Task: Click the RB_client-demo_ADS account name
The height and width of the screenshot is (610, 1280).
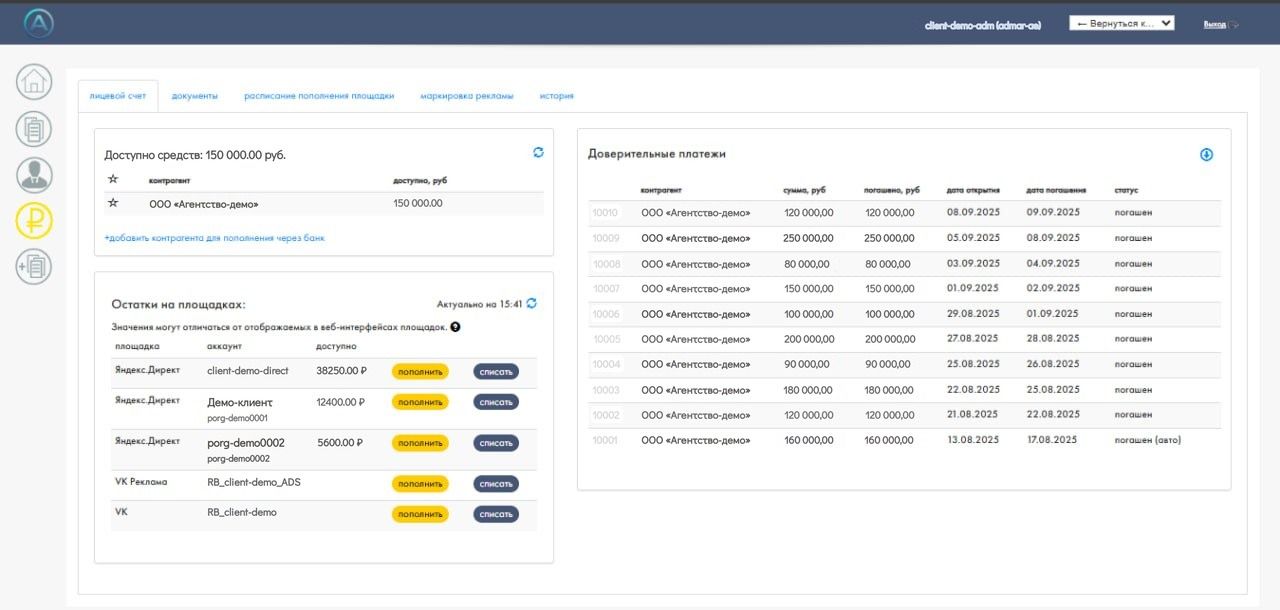Action: click(x=254, y=482)
